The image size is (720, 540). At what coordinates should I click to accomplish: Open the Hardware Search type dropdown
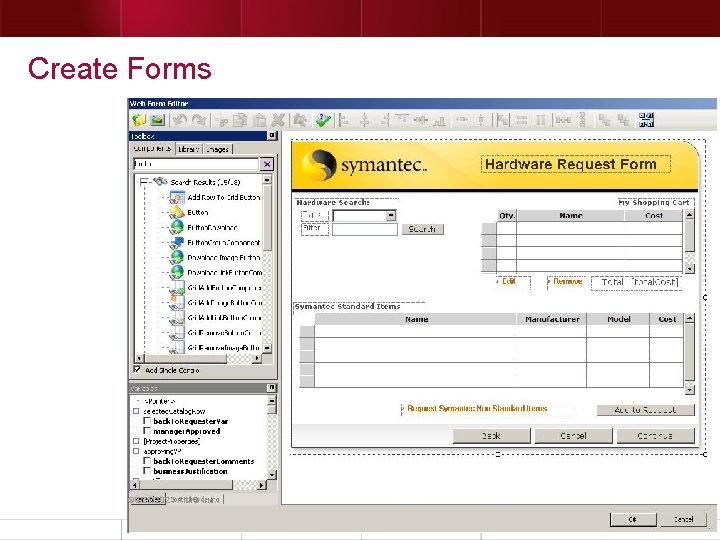point(391,215)
